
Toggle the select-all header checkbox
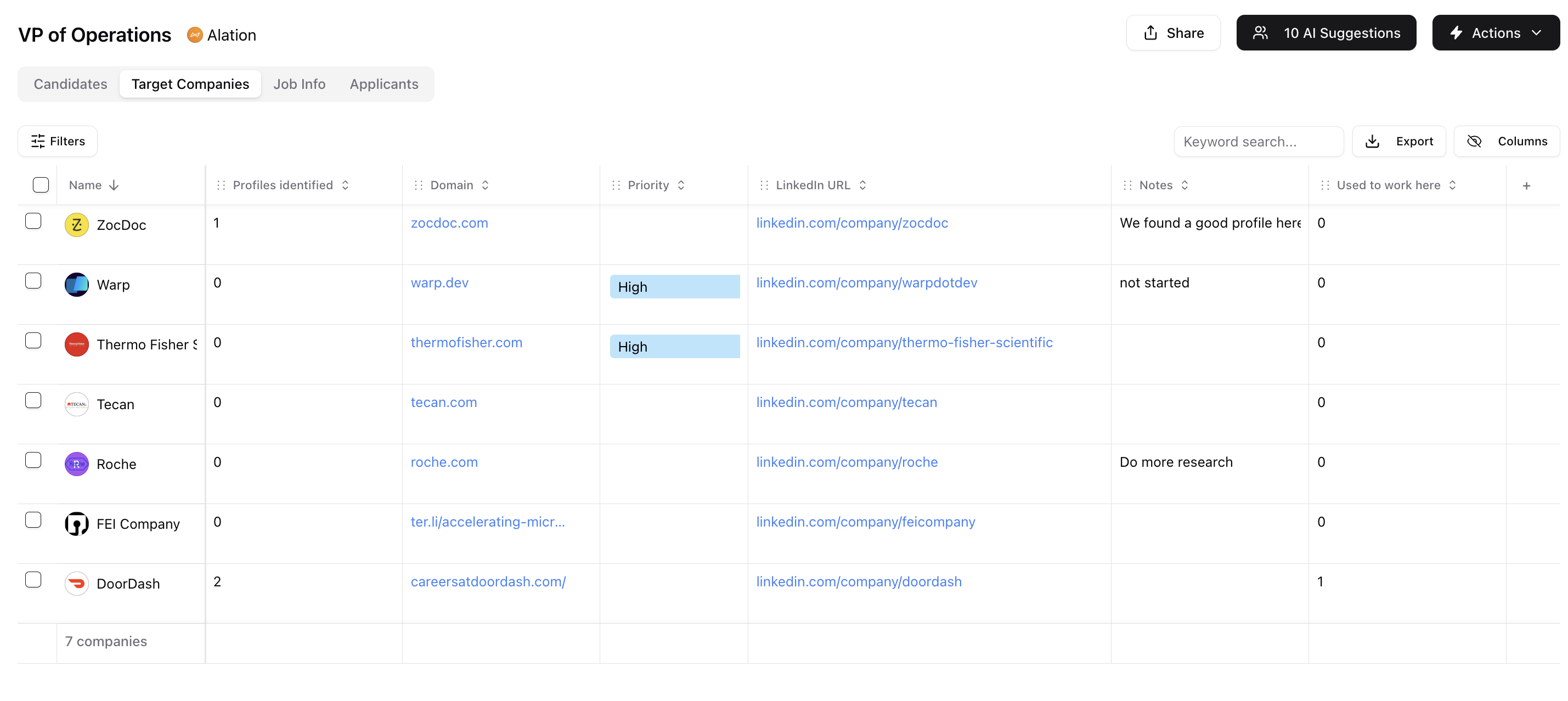tap(41, 185)
